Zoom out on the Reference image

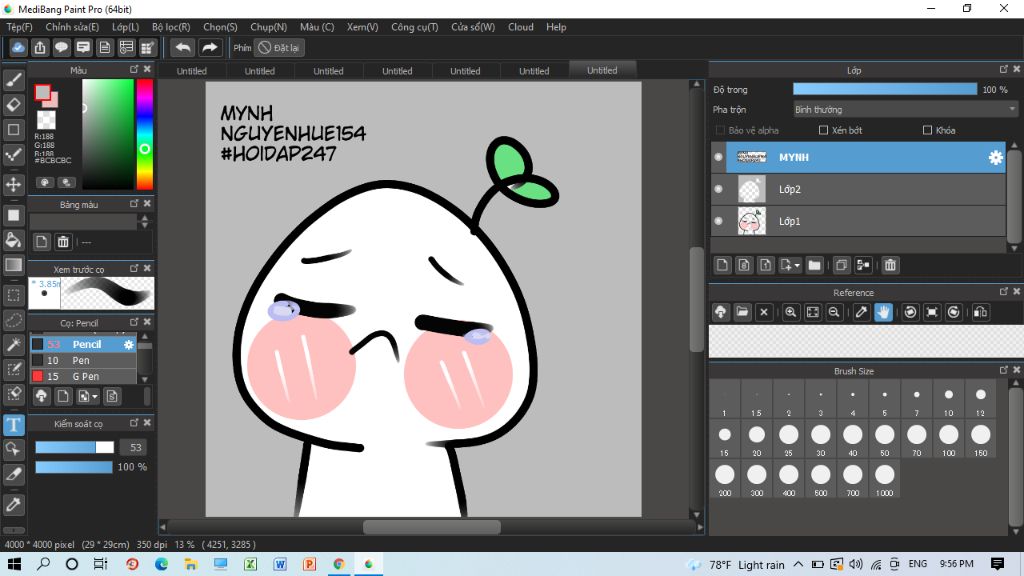pyautogui.click(x=834, y=312)
